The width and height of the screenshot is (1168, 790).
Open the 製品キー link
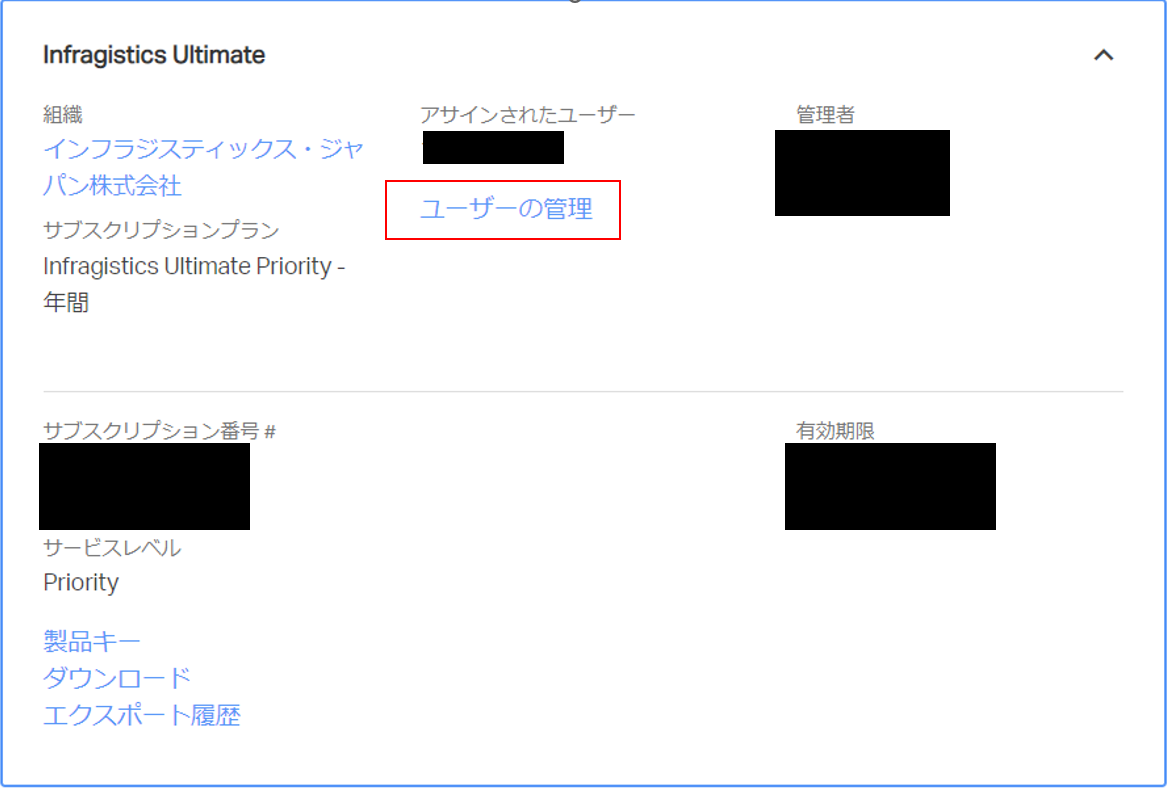92,640
